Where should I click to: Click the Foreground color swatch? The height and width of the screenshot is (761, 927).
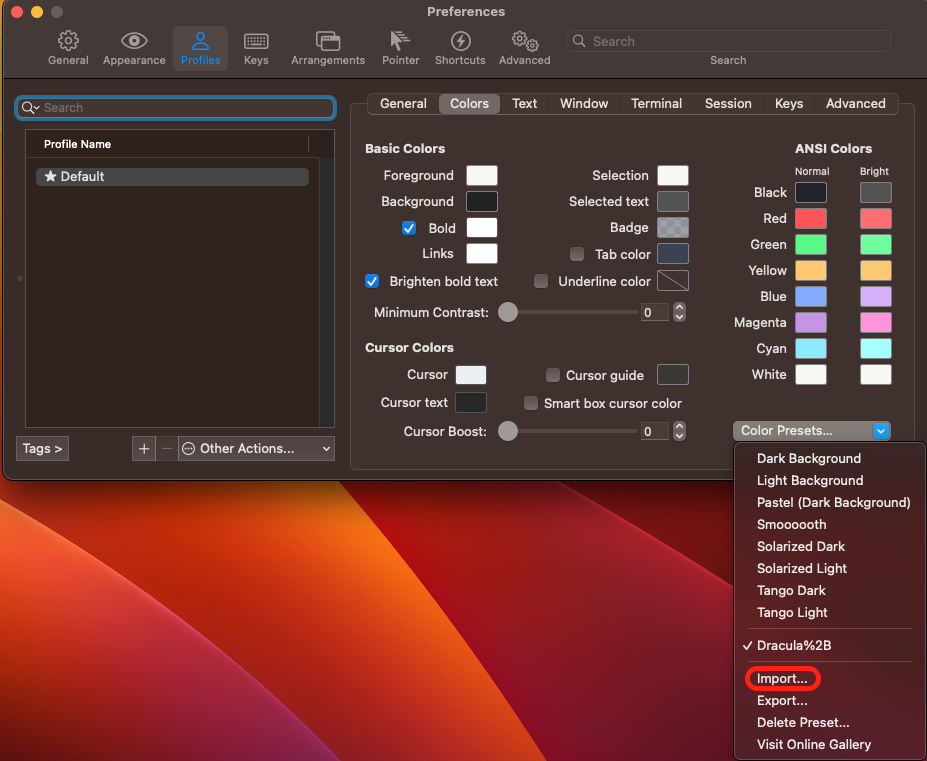[482, 176]
